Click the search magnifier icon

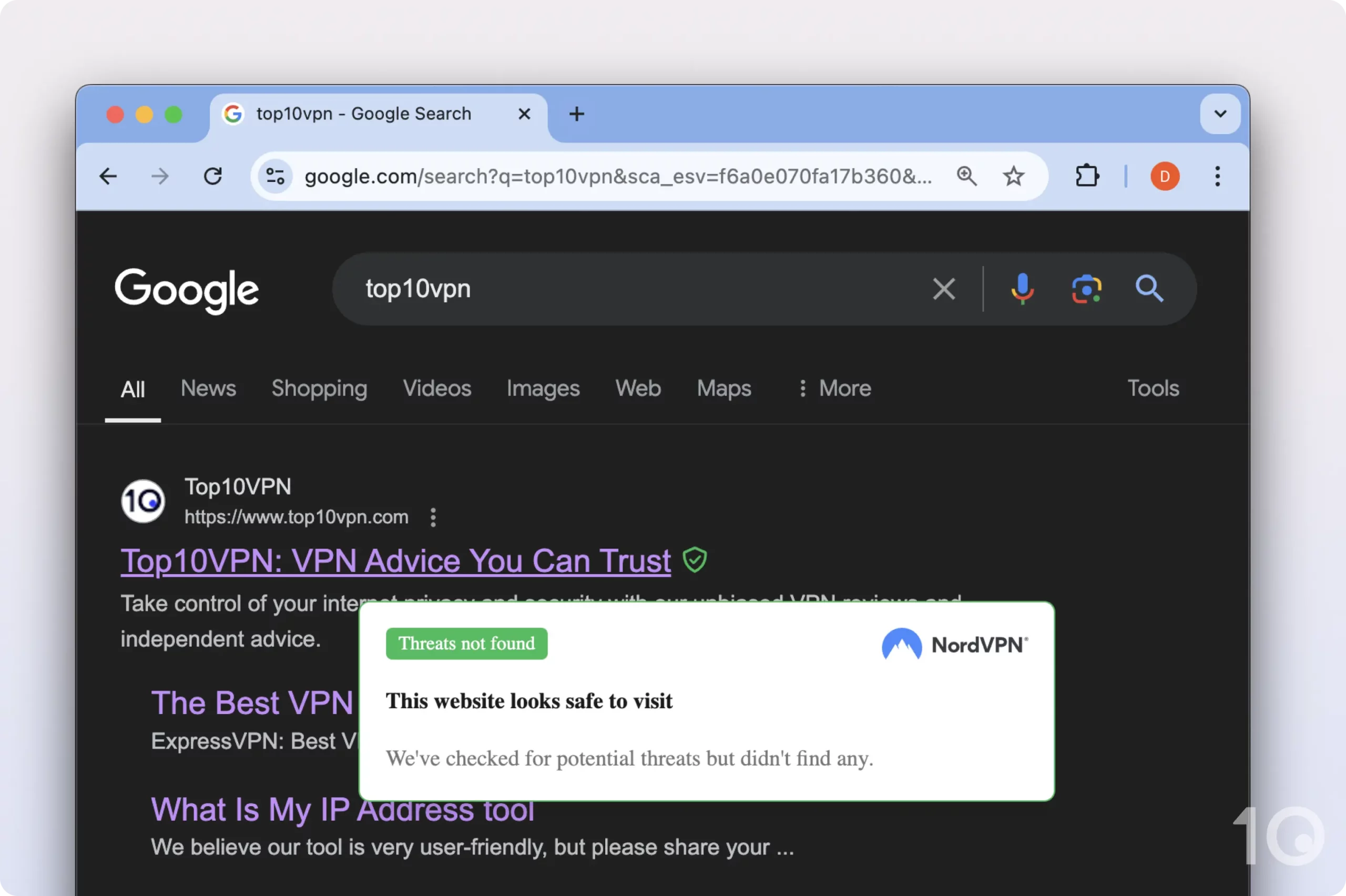click(1149, 289)
